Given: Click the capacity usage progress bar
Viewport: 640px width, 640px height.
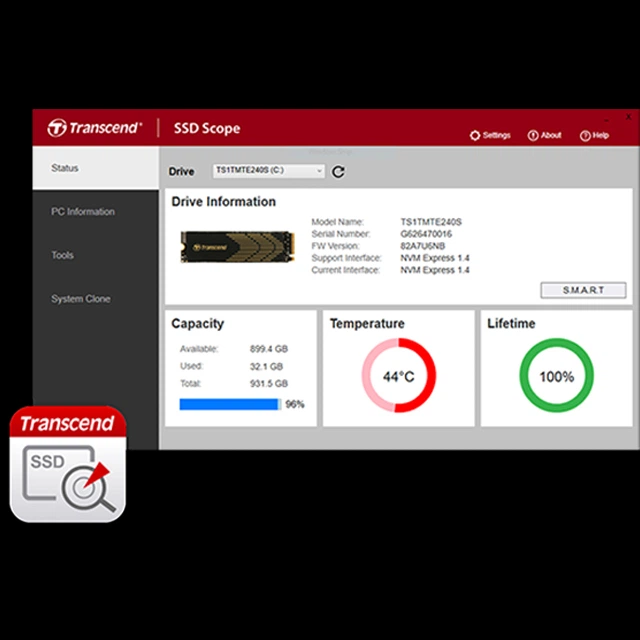Looking at the screenshot, I should (x=230, y=404).
